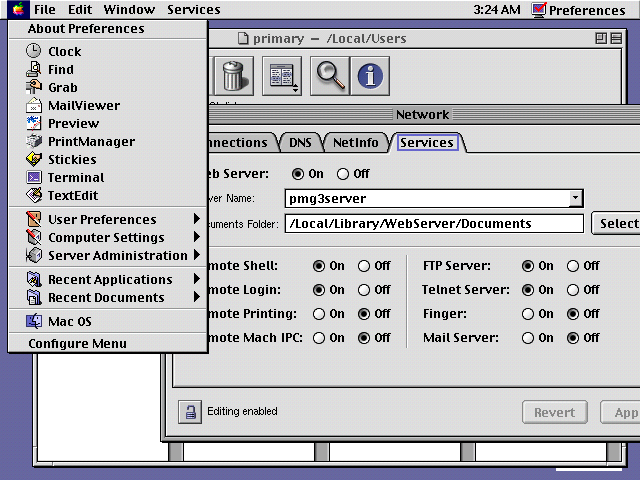The image size is (640, 480).
Task: Expand the Server Name combo box arrow
Action: click(x=575, y=199)
